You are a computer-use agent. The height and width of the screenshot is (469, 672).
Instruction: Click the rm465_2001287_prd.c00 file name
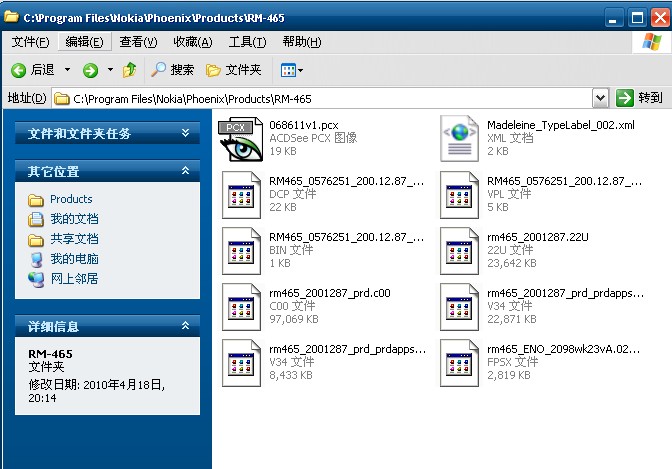[x=330, y=293]
